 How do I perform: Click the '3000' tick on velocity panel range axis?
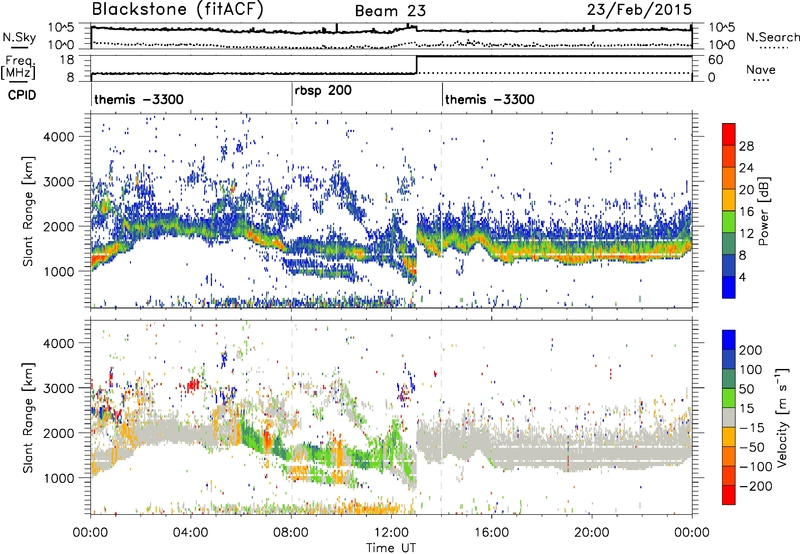click(x=58, y=388)
